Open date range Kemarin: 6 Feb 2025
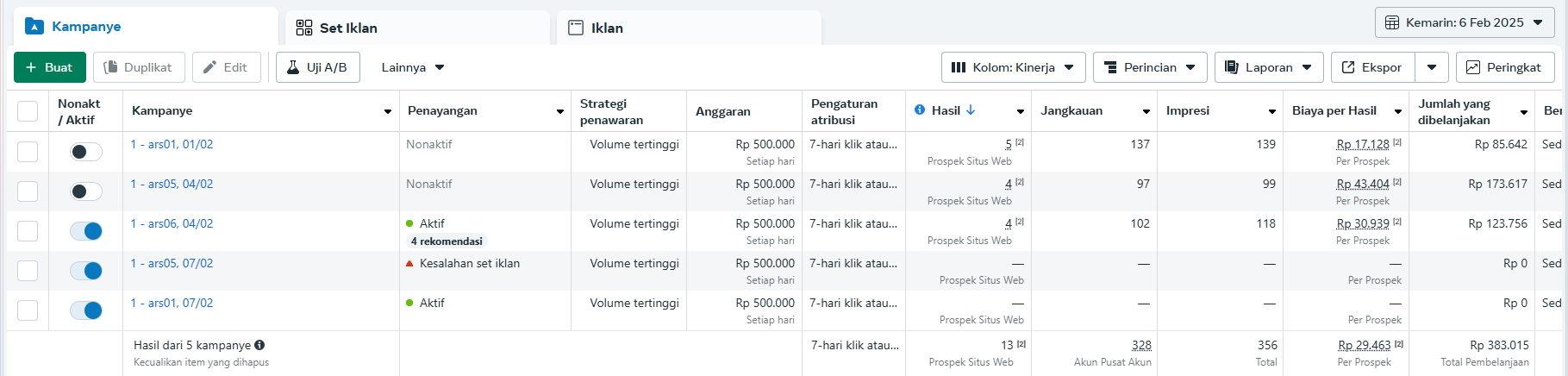Screen dimensions: 1568x376 (1464, 22)
